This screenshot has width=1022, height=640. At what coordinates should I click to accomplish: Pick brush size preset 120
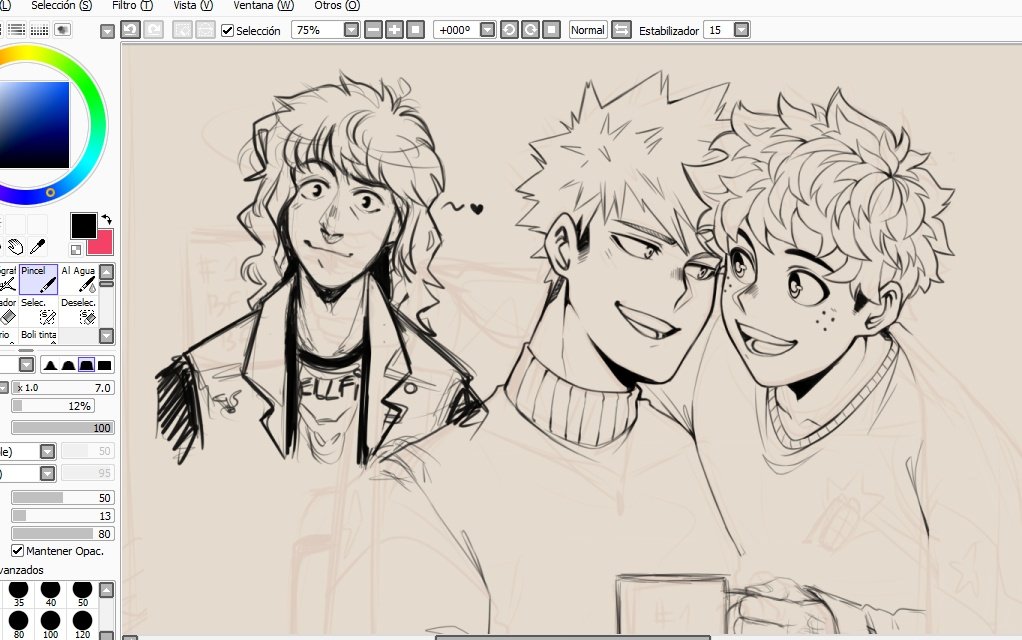click(x=83, y=624)
